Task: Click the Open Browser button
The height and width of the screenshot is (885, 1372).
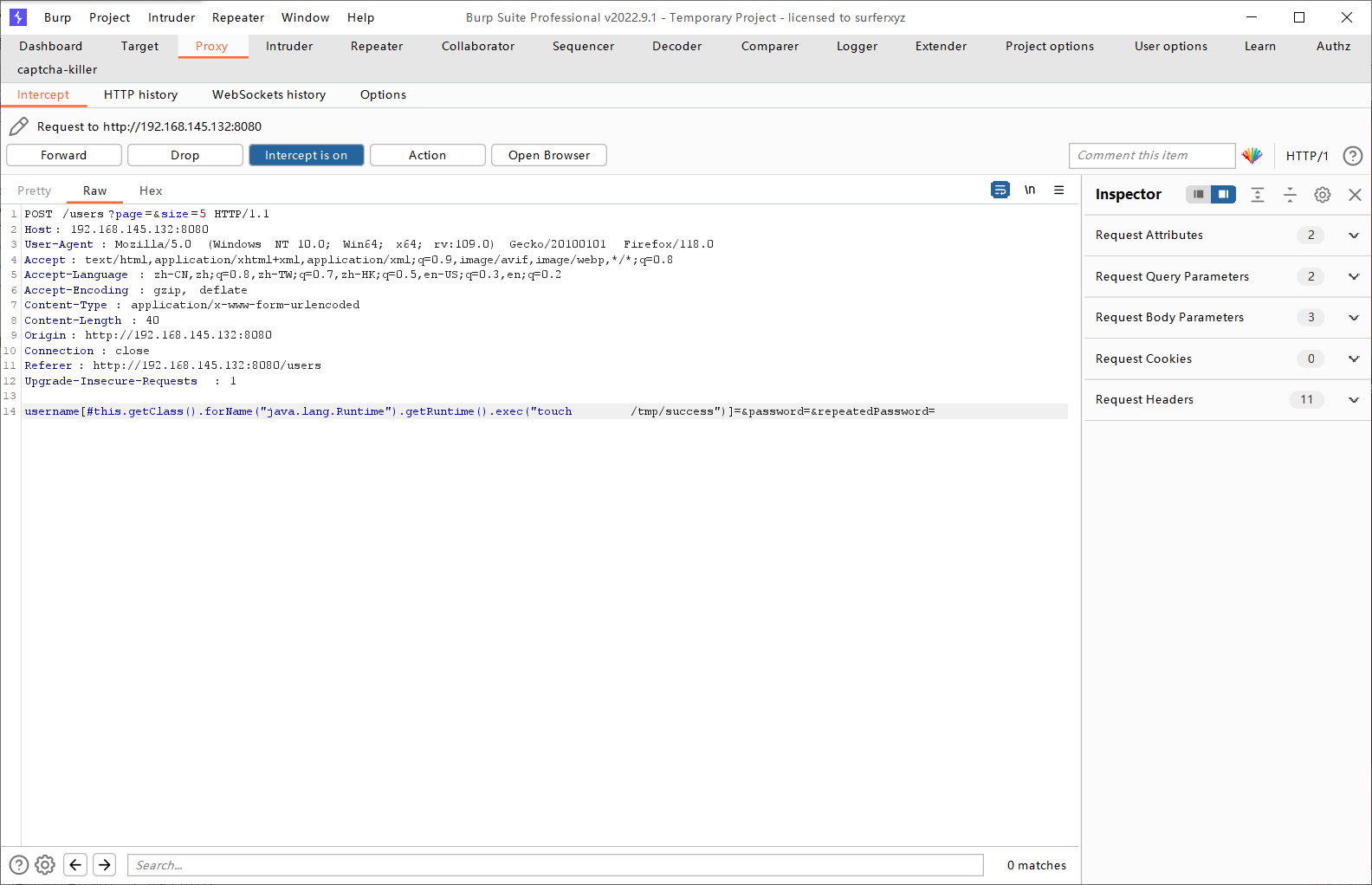Action: [549, 155]
